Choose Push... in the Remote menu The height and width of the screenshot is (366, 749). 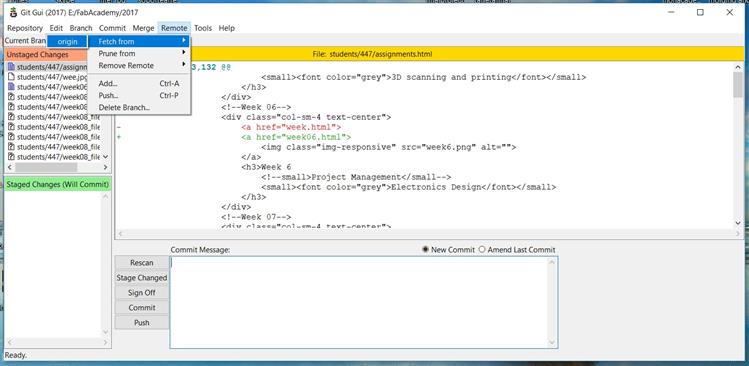pyautogui.click(x=139, y=96)
